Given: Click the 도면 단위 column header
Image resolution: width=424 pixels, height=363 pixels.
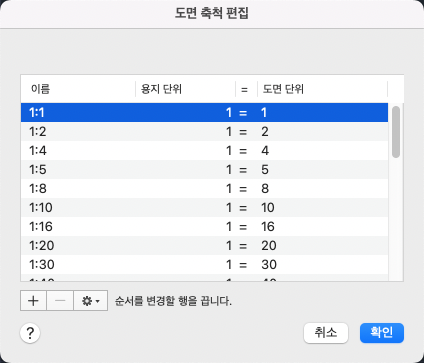Looking at the screenshot, I should tap(322, 89).
